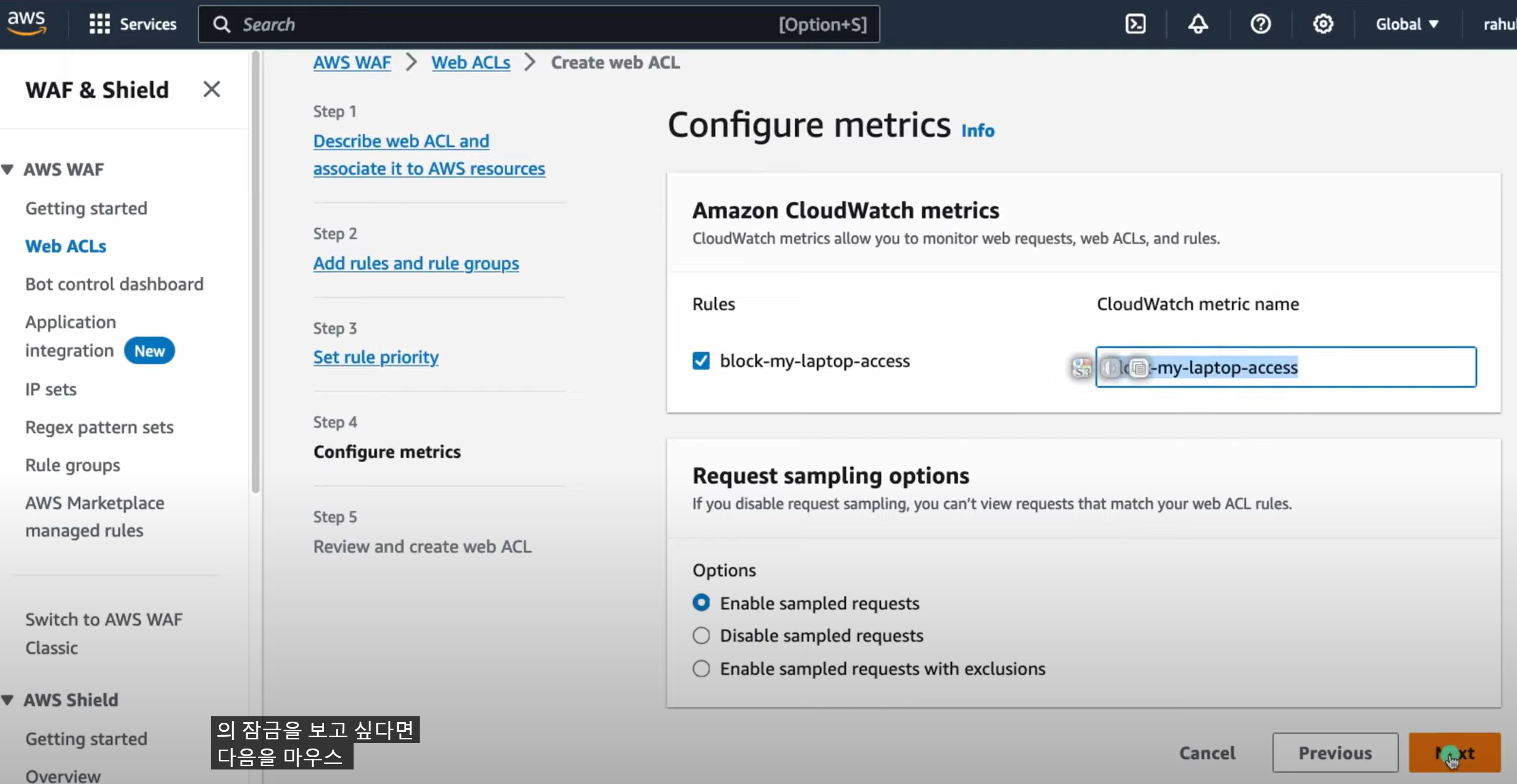Select Enable sampled requests with exclusions
Image resolution: width=1517 pixels, height=784 pixels.
701,668
